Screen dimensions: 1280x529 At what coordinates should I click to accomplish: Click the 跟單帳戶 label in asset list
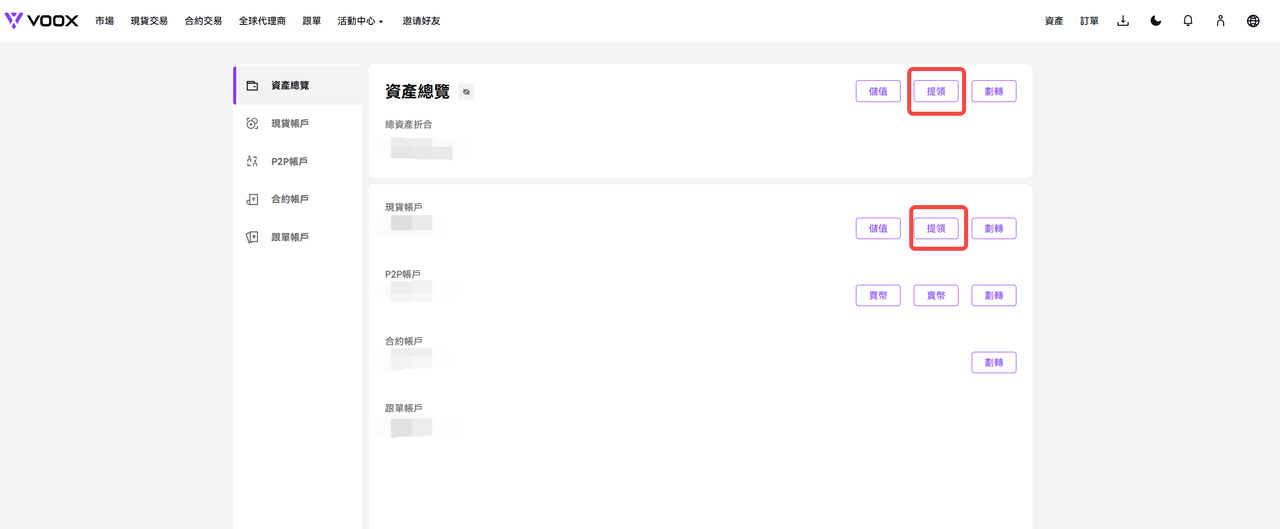404,408
